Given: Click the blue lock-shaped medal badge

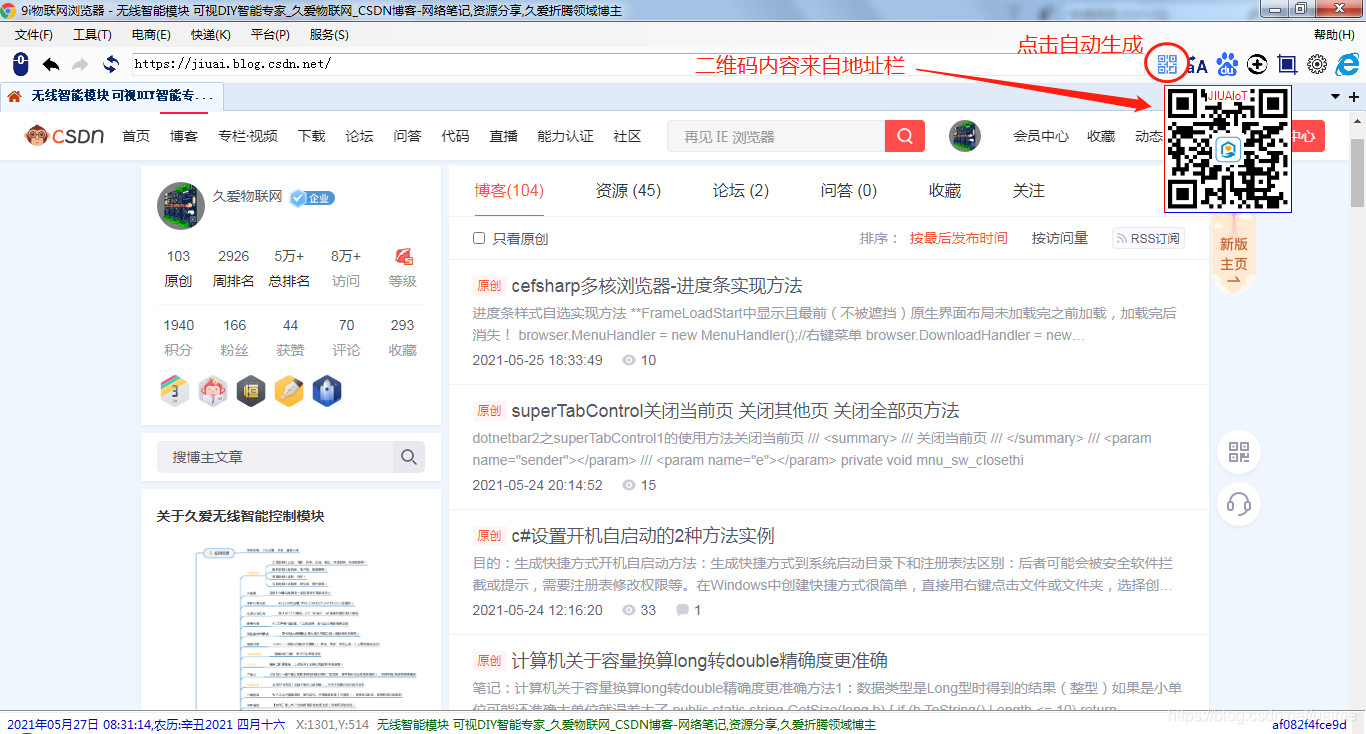Looking at the screenshot, I should 327,391.
